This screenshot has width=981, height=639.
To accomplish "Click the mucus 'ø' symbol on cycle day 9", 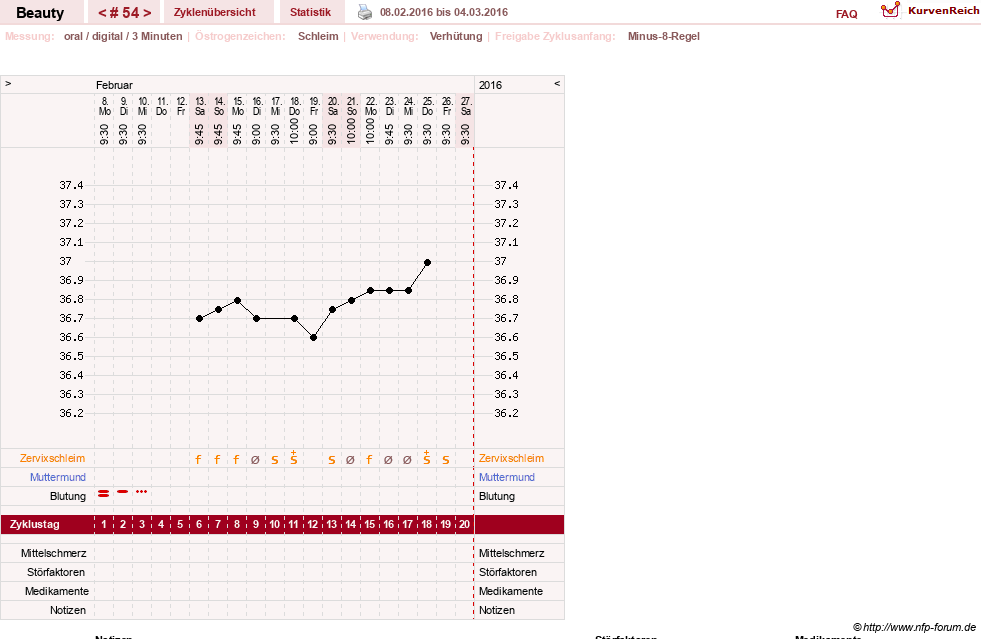I will coord(255,460).
